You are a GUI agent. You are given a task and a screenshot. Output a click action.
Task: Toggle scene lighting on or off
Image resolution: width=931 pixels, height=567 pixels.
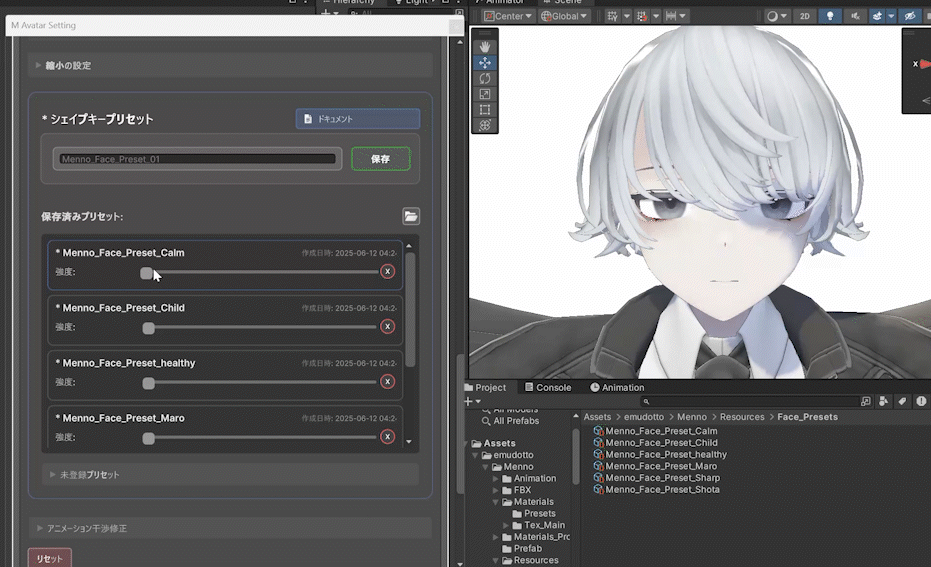[828, 16]
